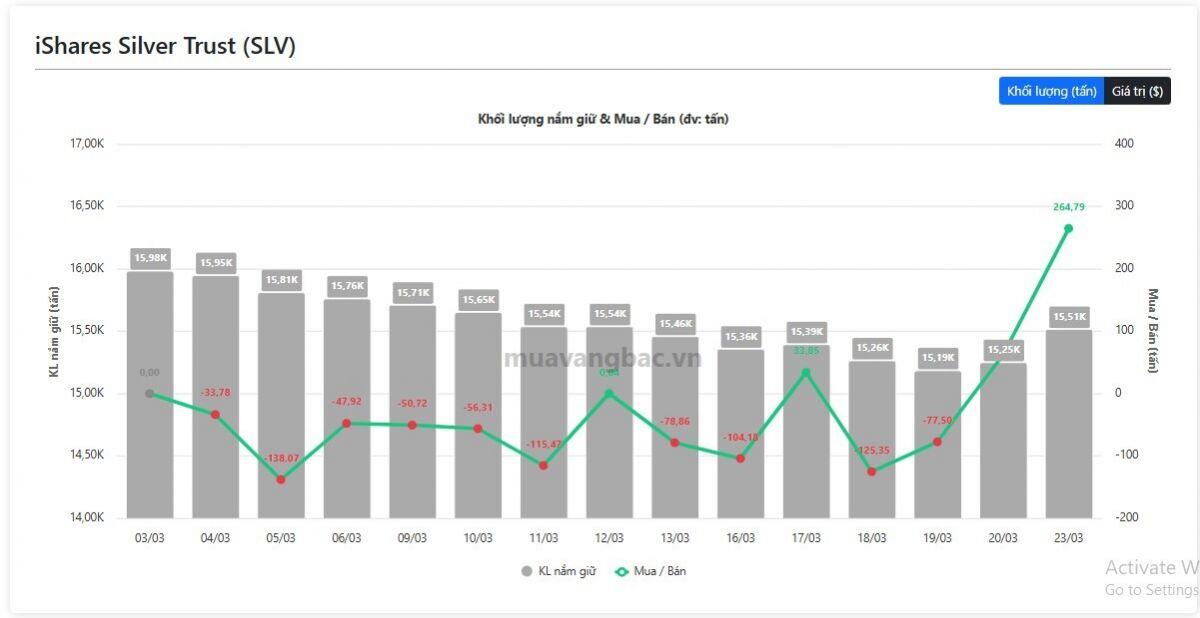Switch to Khối lượng (tấn) view
1200x618 pixels.
click(x=1051, y=91)
